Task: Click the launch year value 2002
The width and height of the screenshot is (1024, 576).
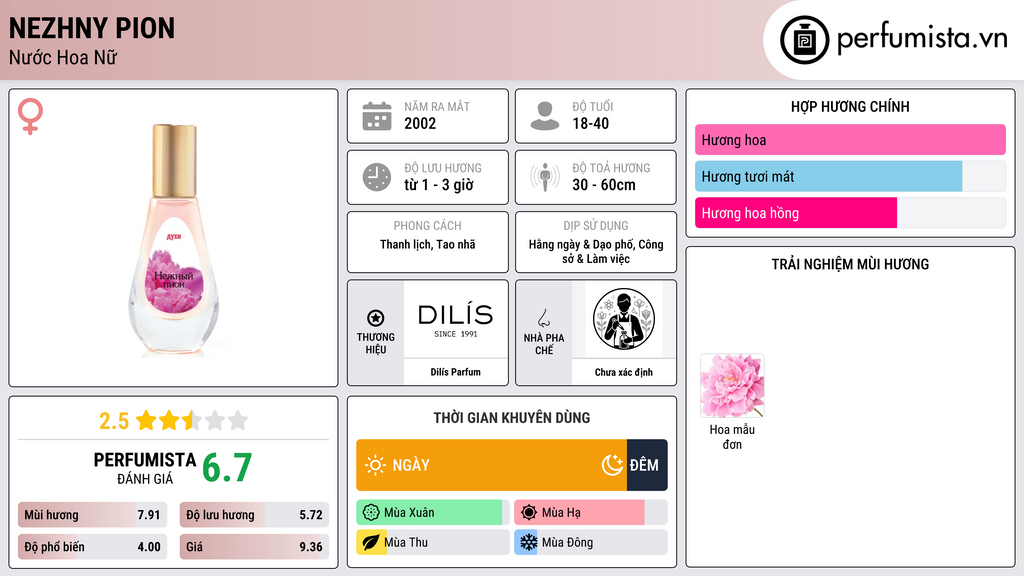Action: click(x=420, y=123)
